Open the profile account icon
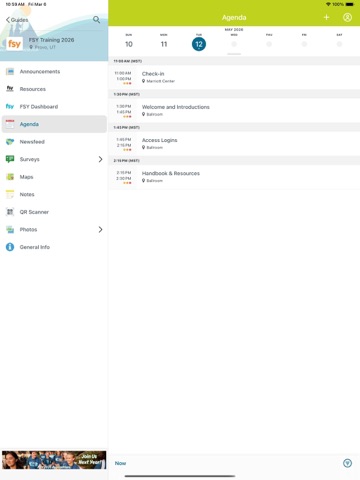The image size is (360, 480). 347,17
